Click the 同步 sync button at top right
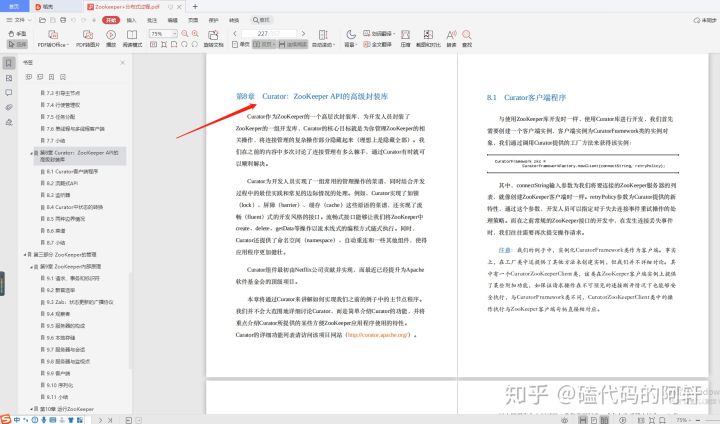 click(x=705, y=20)
